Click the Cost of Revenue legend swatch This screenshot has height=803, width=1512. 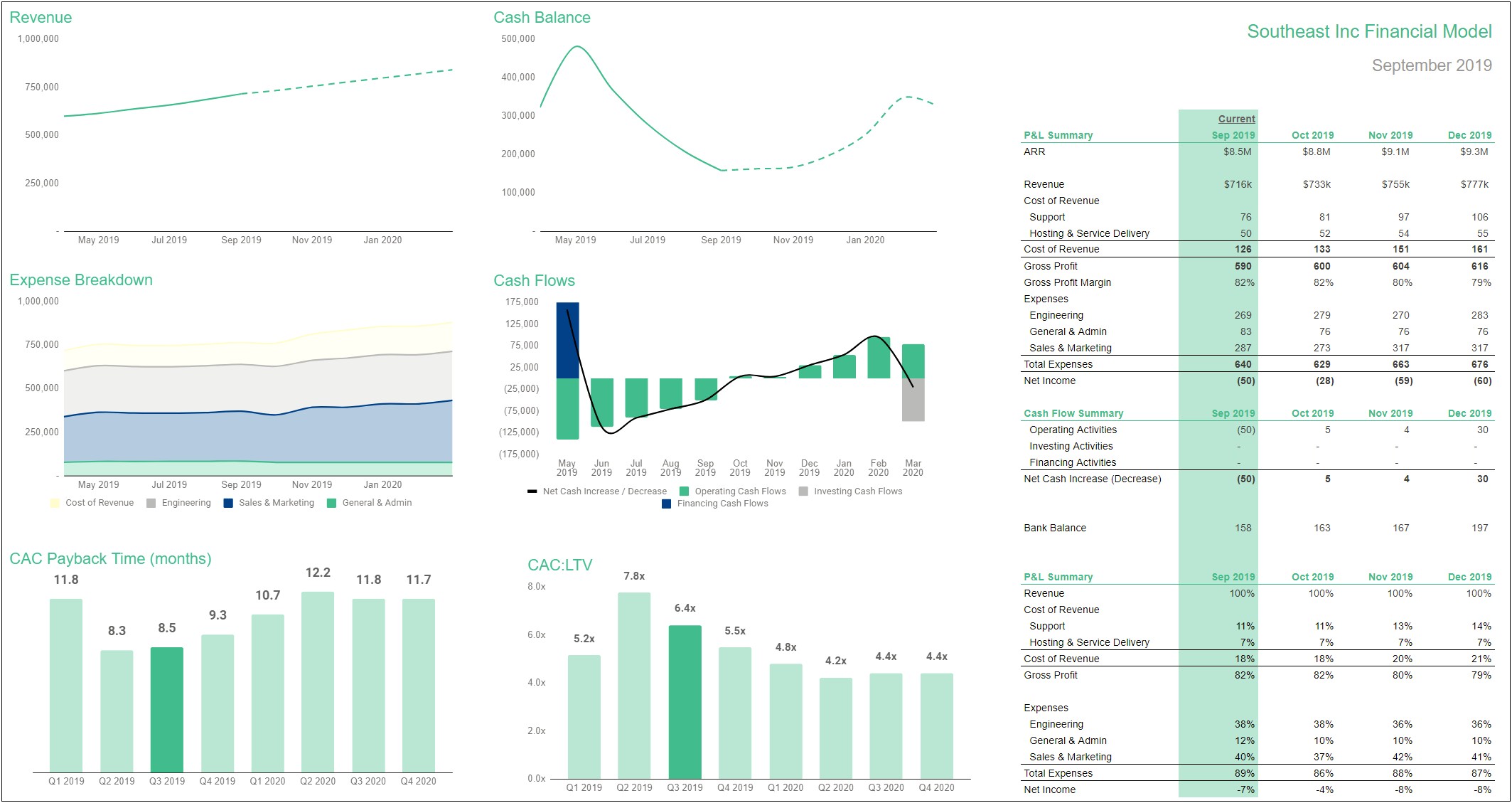click(x=55, y=503)
